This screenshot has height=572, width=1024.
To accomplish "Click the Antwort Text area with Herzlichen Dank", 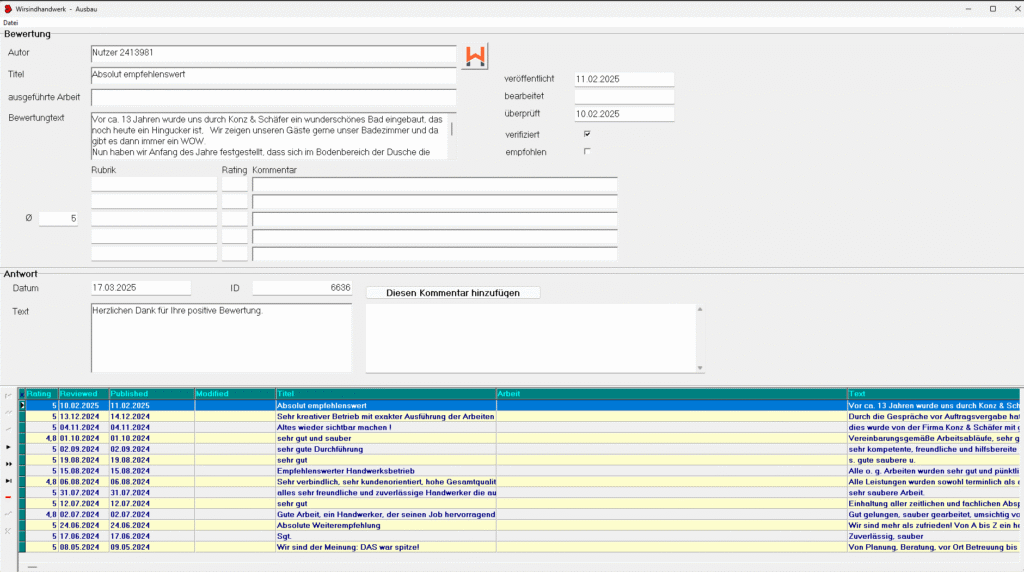I will [221, 338].
